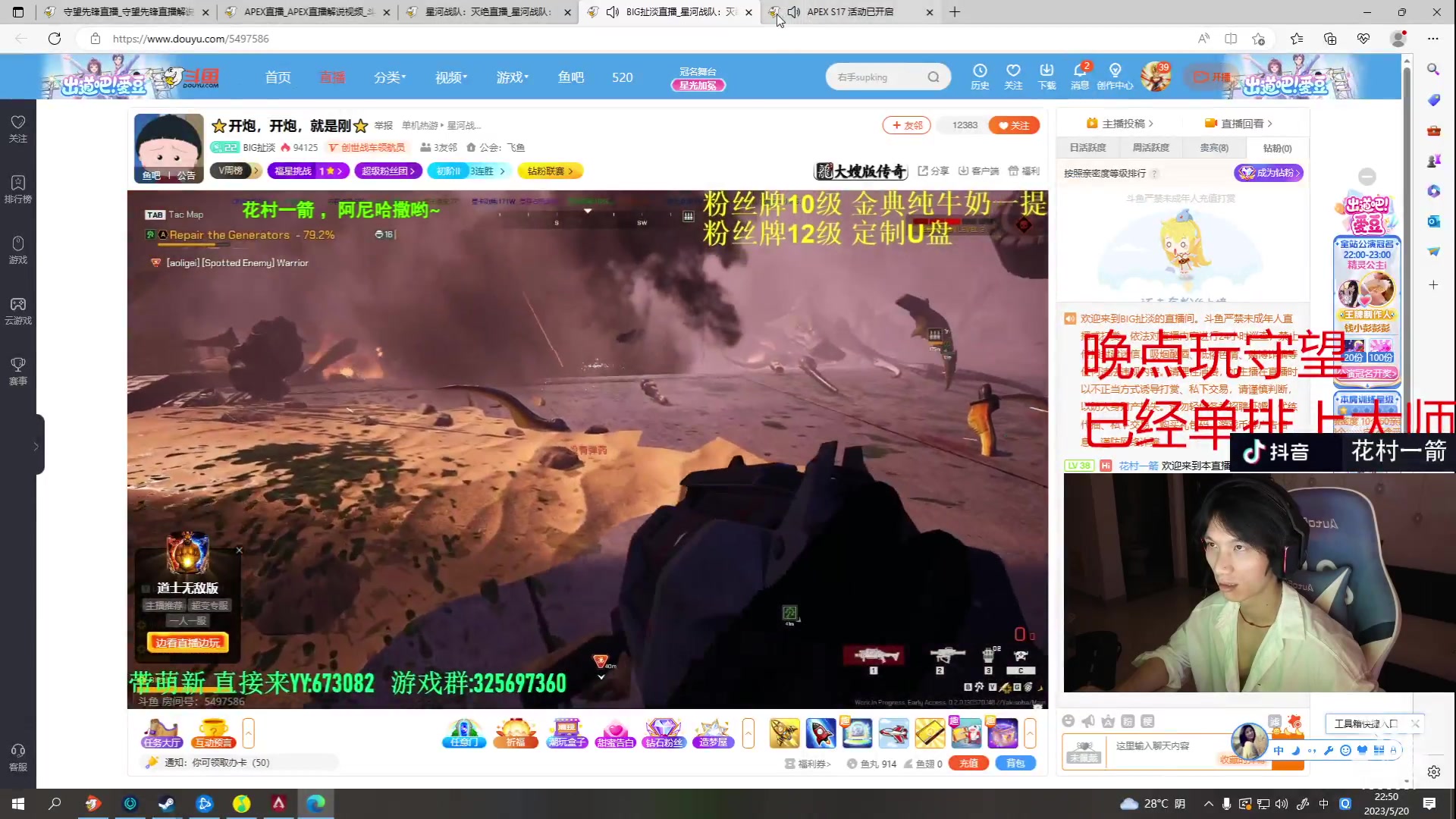Image resolution: width=1456 pixels, height=819 pixels.
Task: Open the 甜蜜告白 gift icon
Action: [x=615, y=733]
